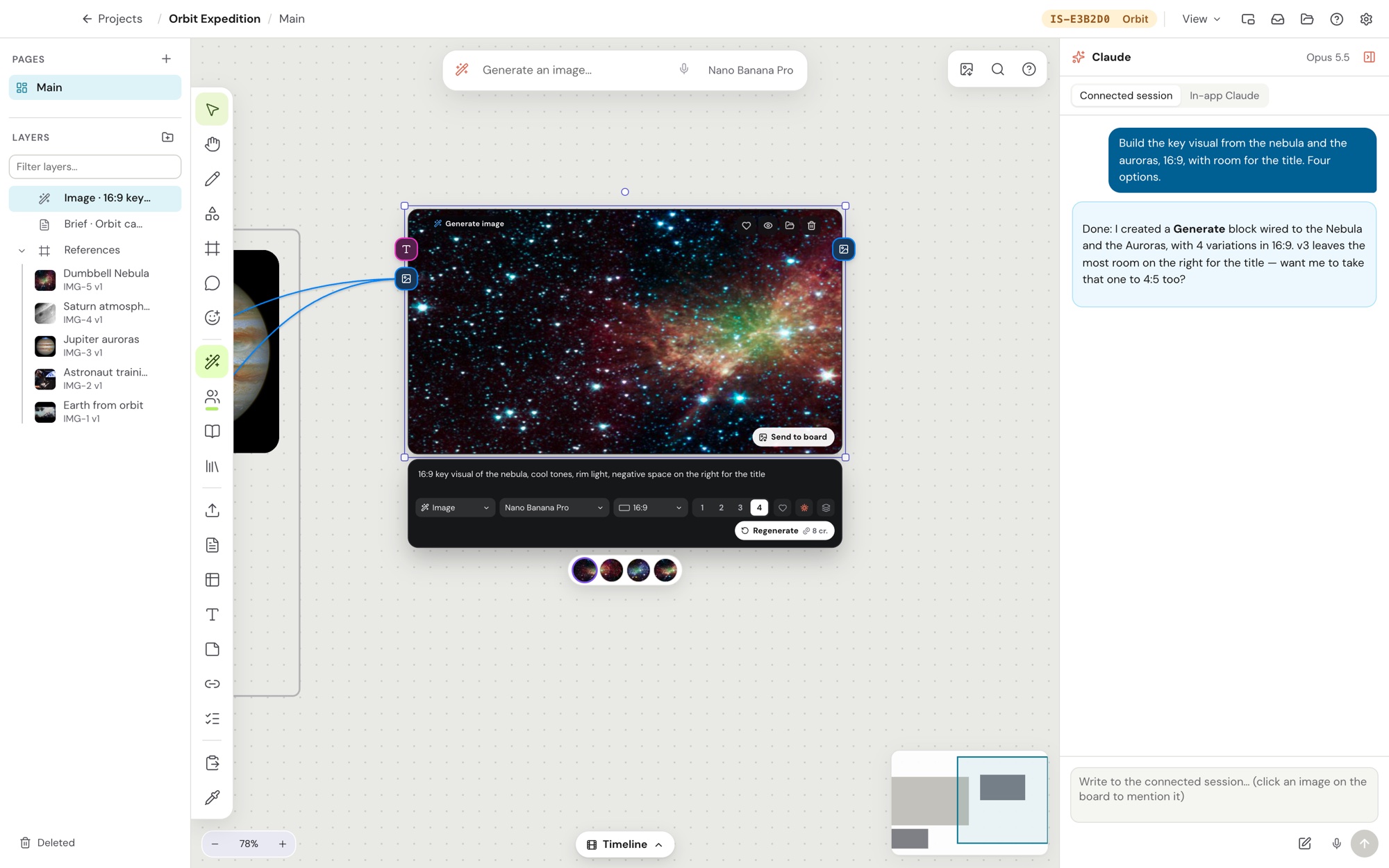Viewport: 1389px width, 868px height.
Task: Toggle the eye icon on Generate image block
Action: (x=768, y=226)
